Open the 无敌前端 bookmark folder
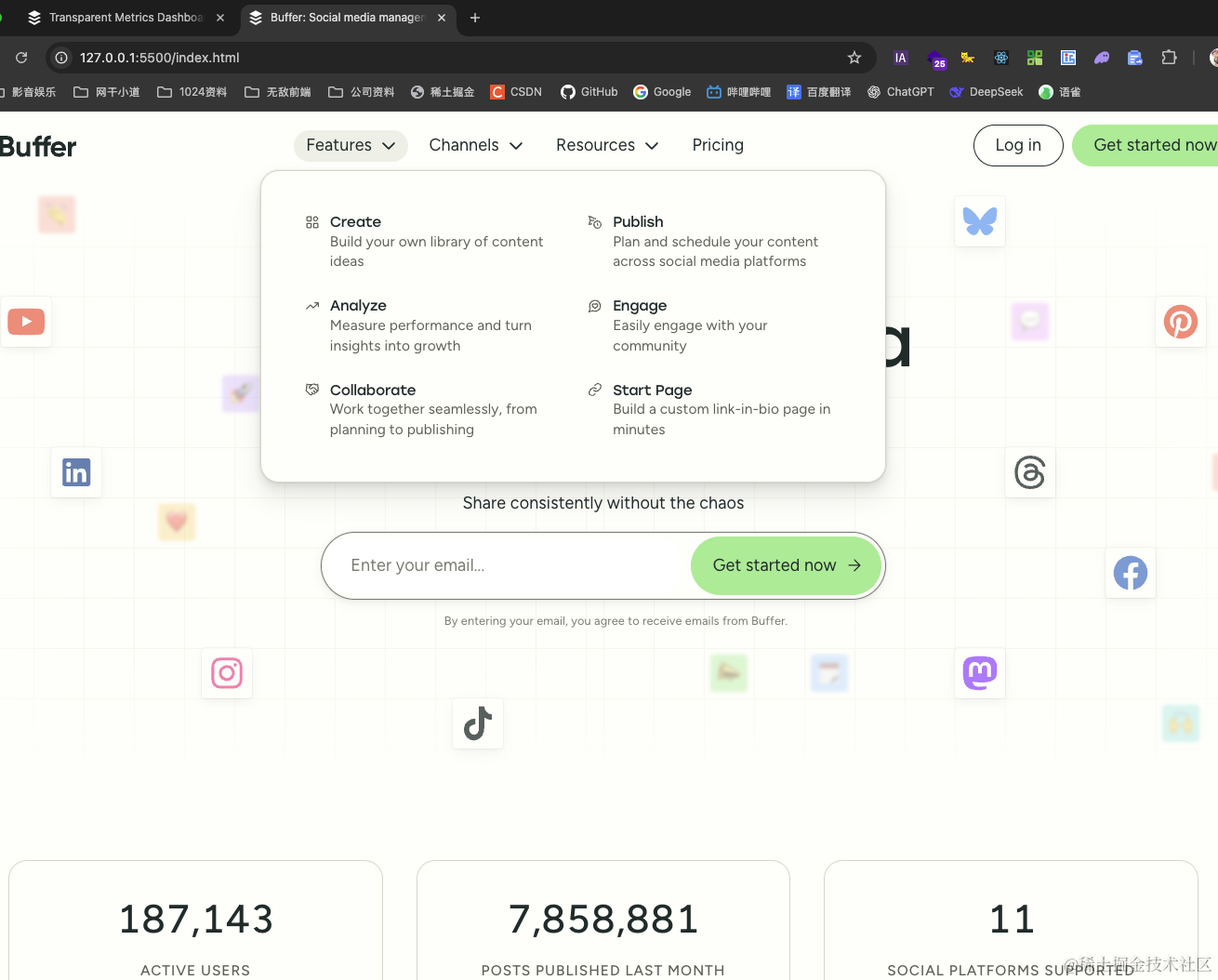 [278, 92]
